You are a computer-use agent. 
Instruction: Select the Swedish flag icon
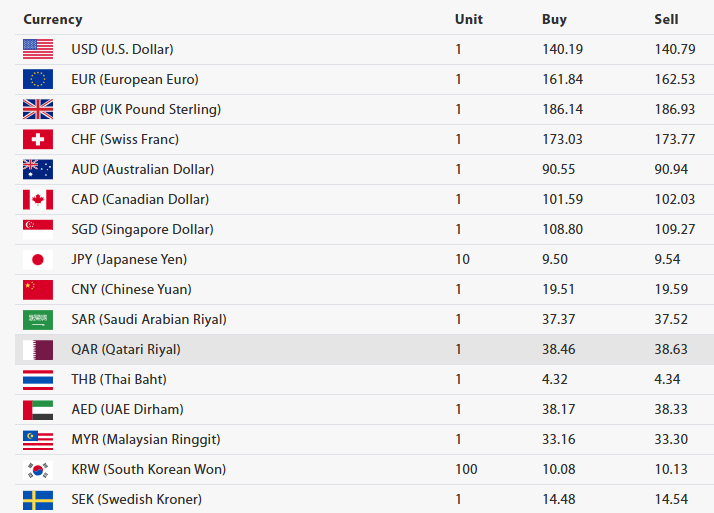(38, 499)
